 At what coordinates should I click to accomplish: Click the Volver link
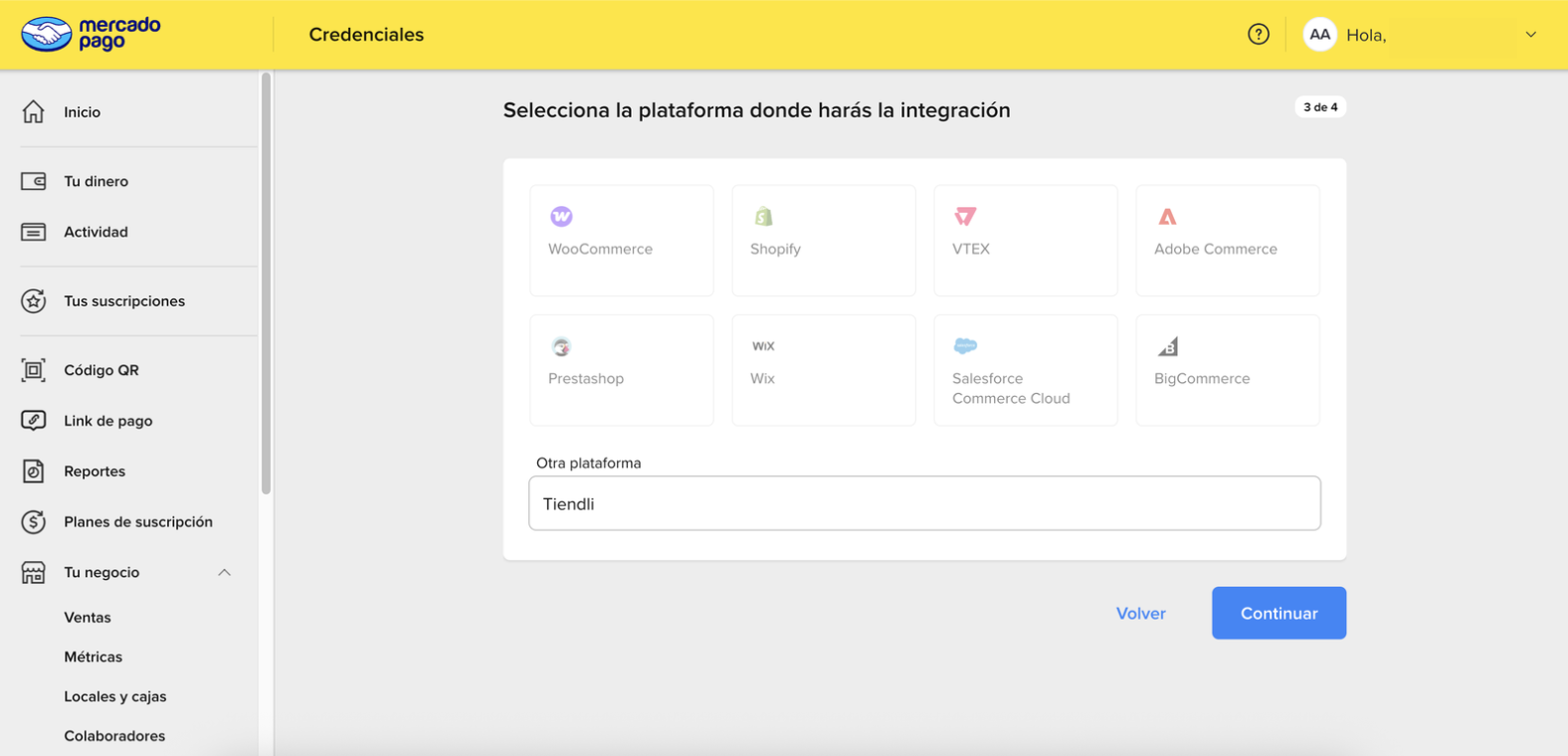(x=1140, y=614)
